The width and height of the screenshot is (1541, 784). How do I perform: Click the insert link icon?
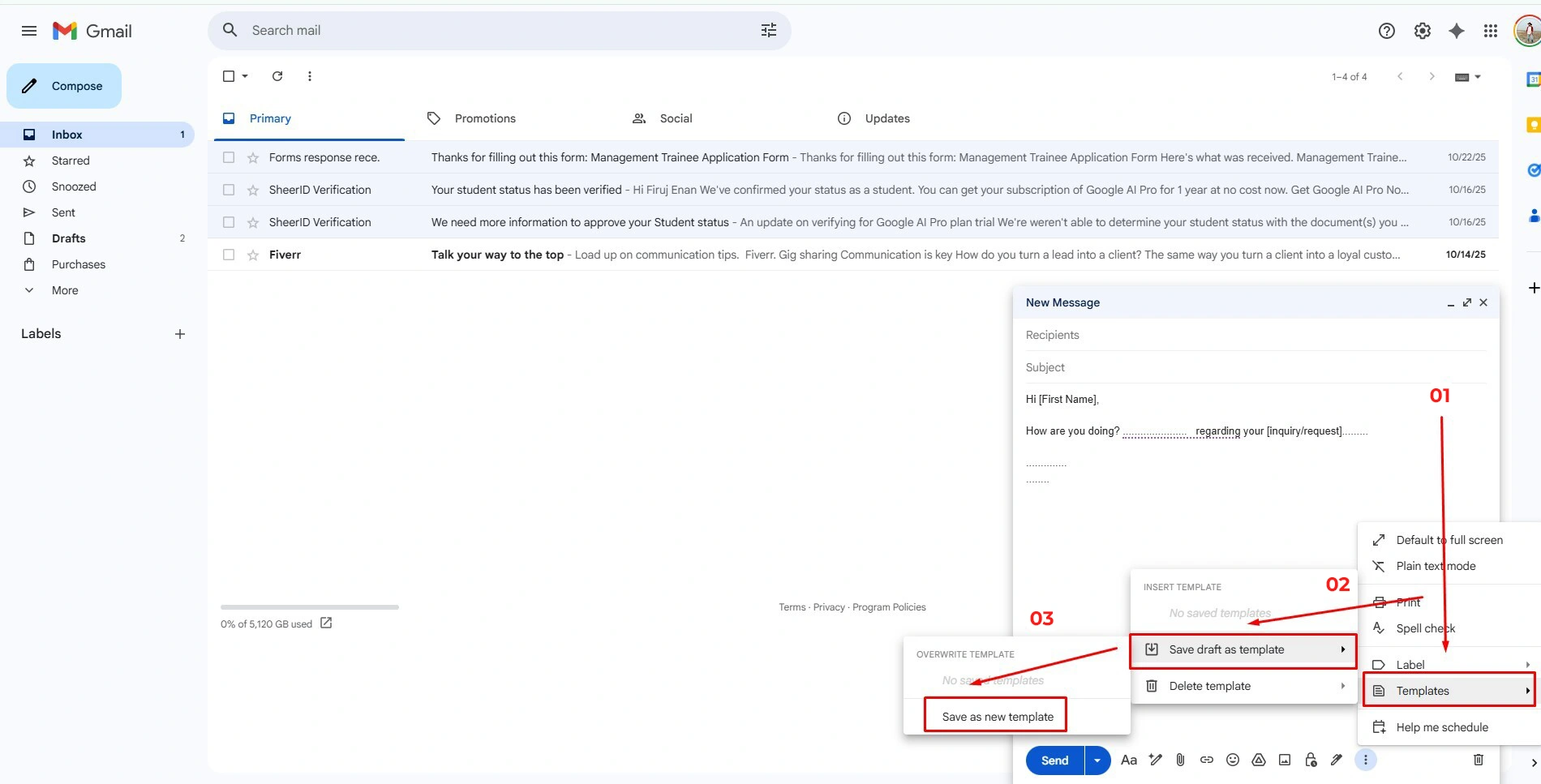[x=1207, y=760]
